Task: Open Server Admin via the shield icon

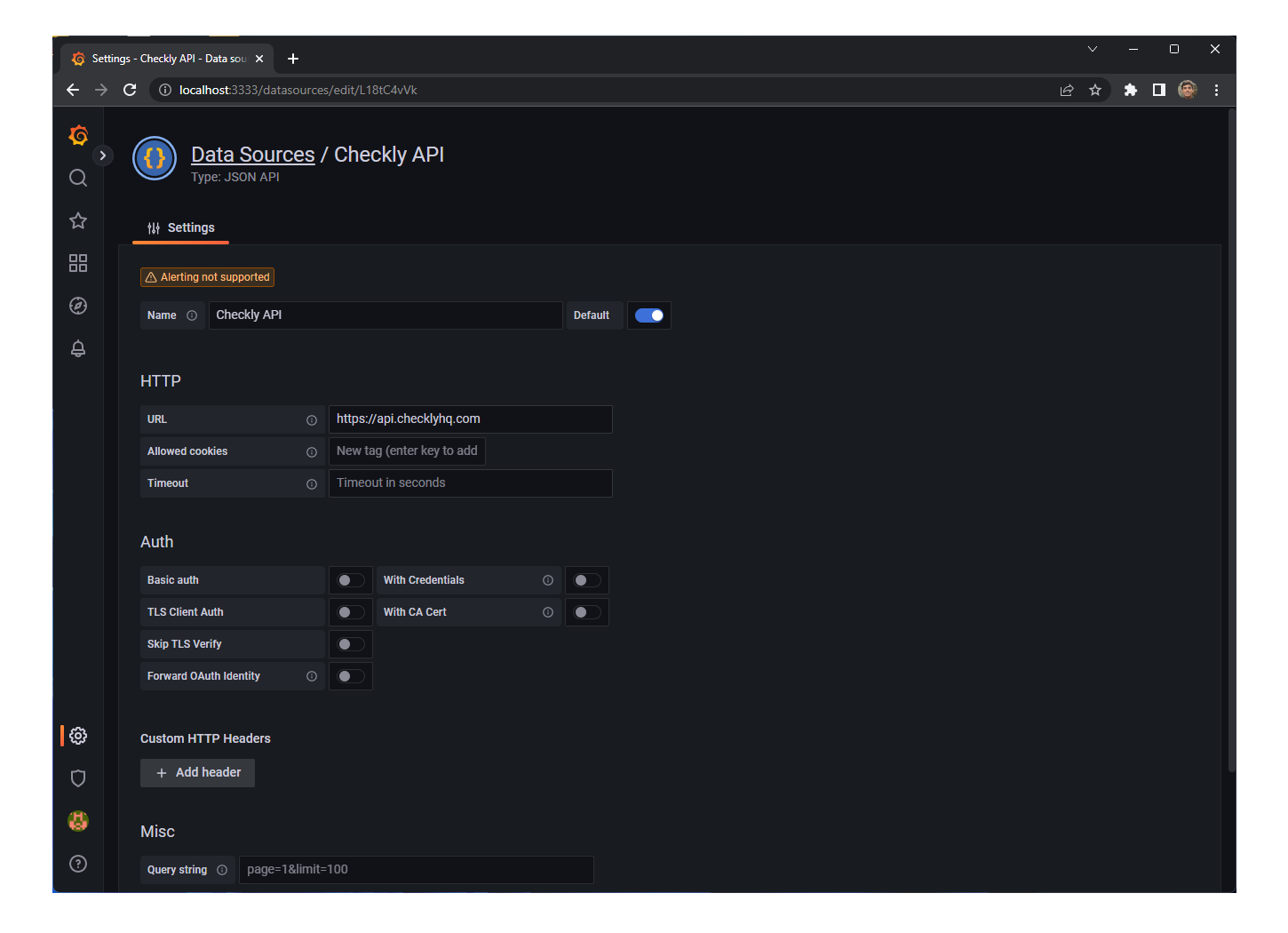Action: pos(78,777)
